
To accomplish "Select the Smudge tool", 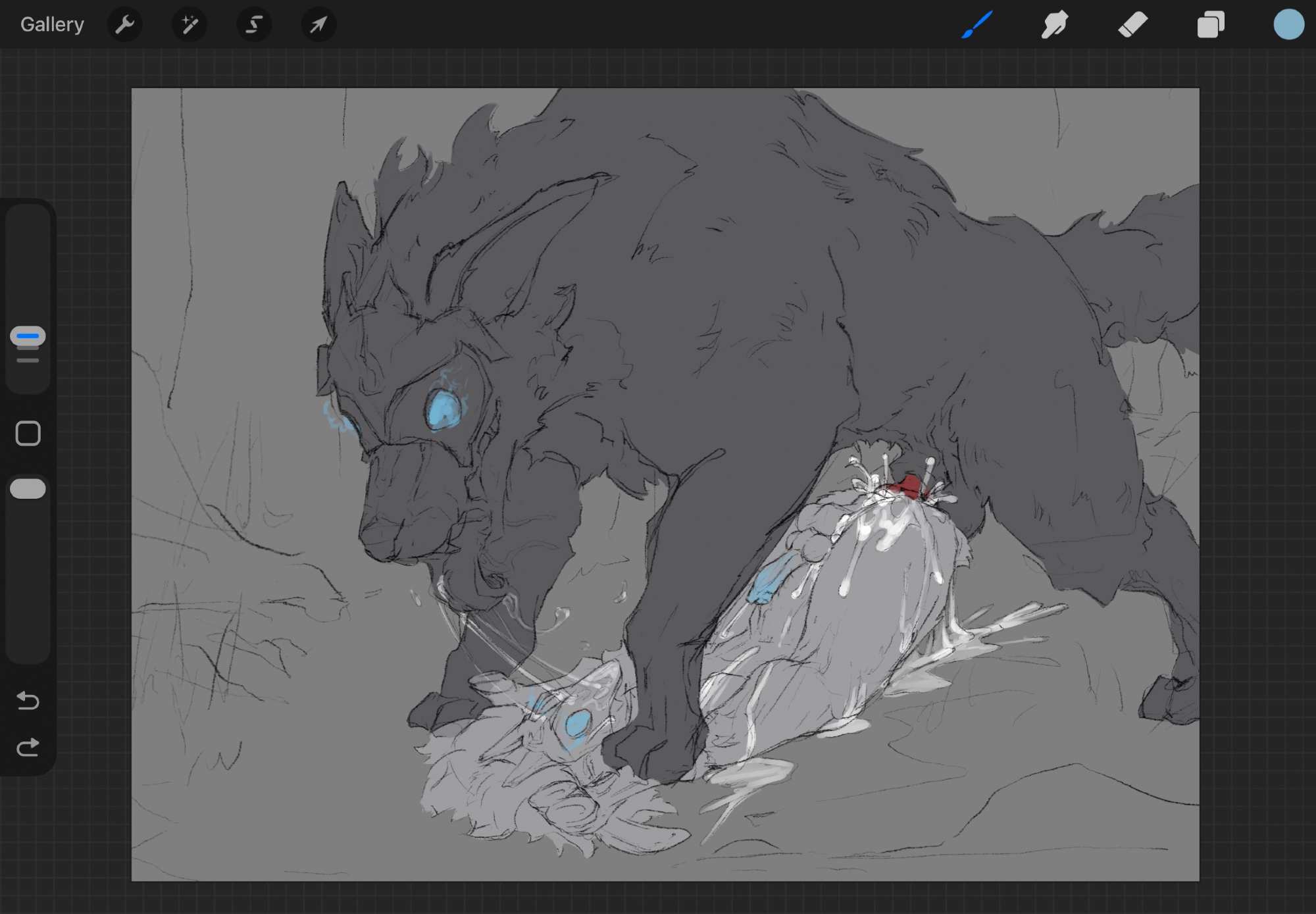I will (1055, 25).
